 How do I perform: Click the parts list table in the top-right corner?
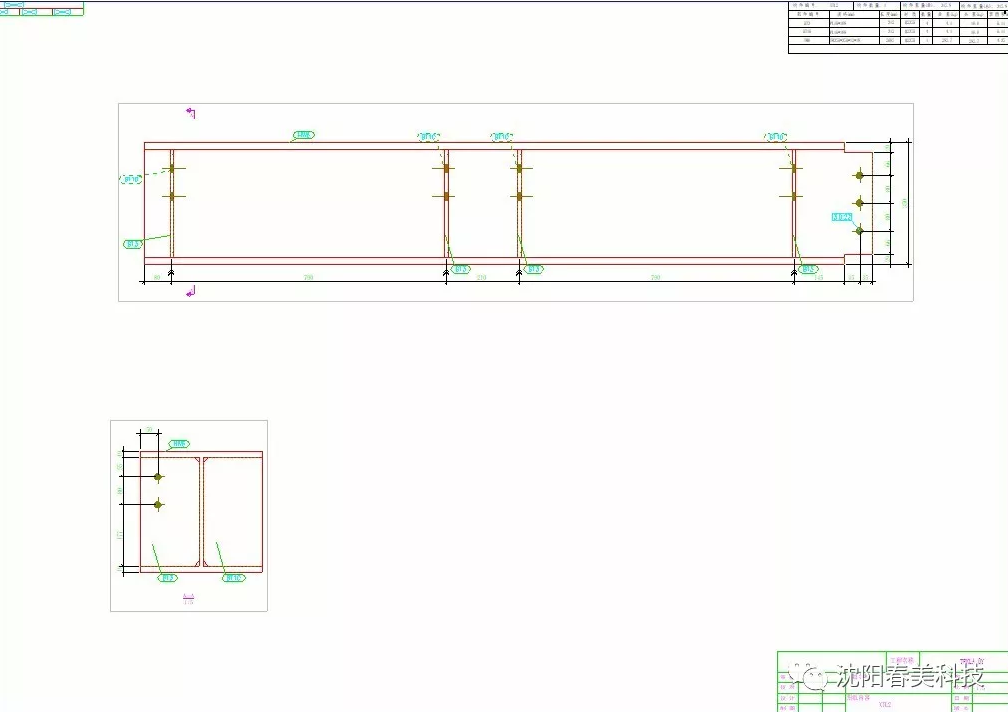point(898,27)
